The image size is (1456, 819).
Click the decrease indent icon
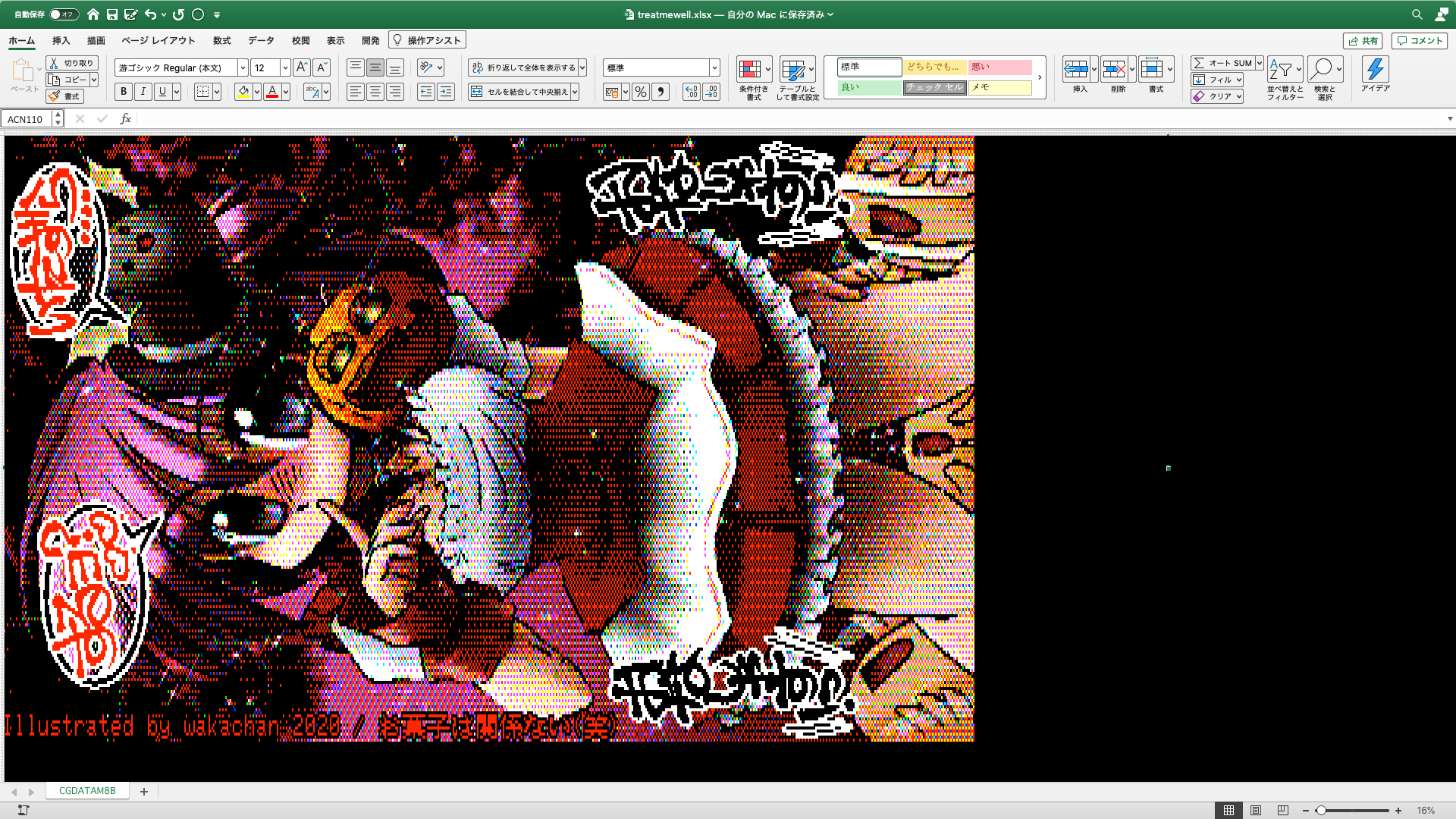[x=426, y=92]
